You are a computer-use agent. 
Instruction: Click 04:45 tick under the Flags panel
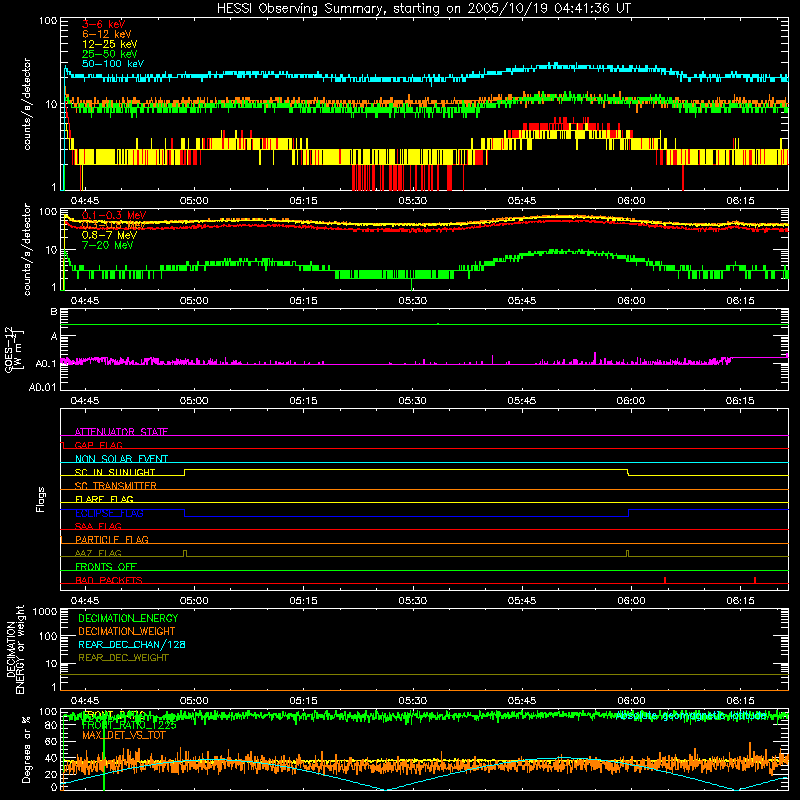[85, 601]
